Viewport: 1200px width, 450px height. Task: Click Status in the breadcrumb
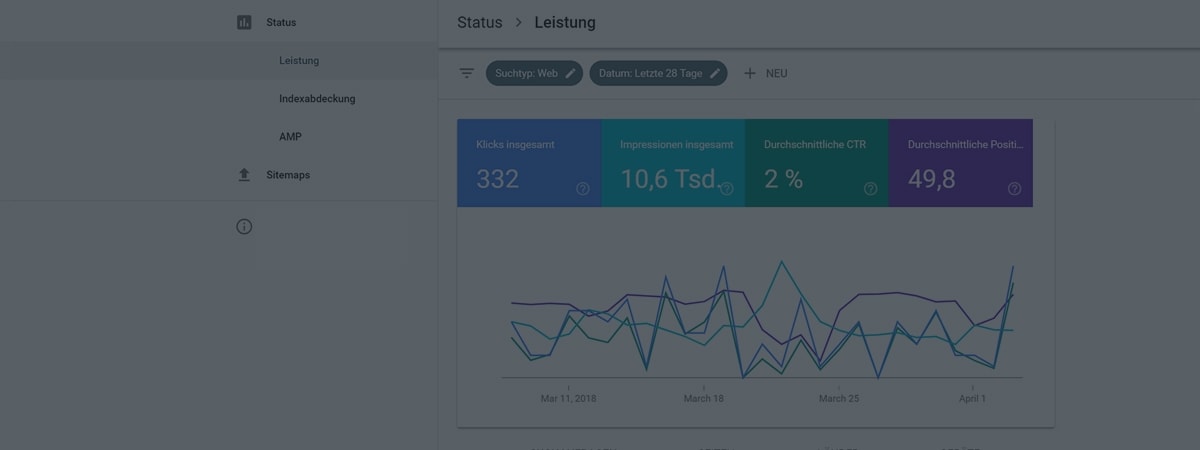[x=480, y=22]
